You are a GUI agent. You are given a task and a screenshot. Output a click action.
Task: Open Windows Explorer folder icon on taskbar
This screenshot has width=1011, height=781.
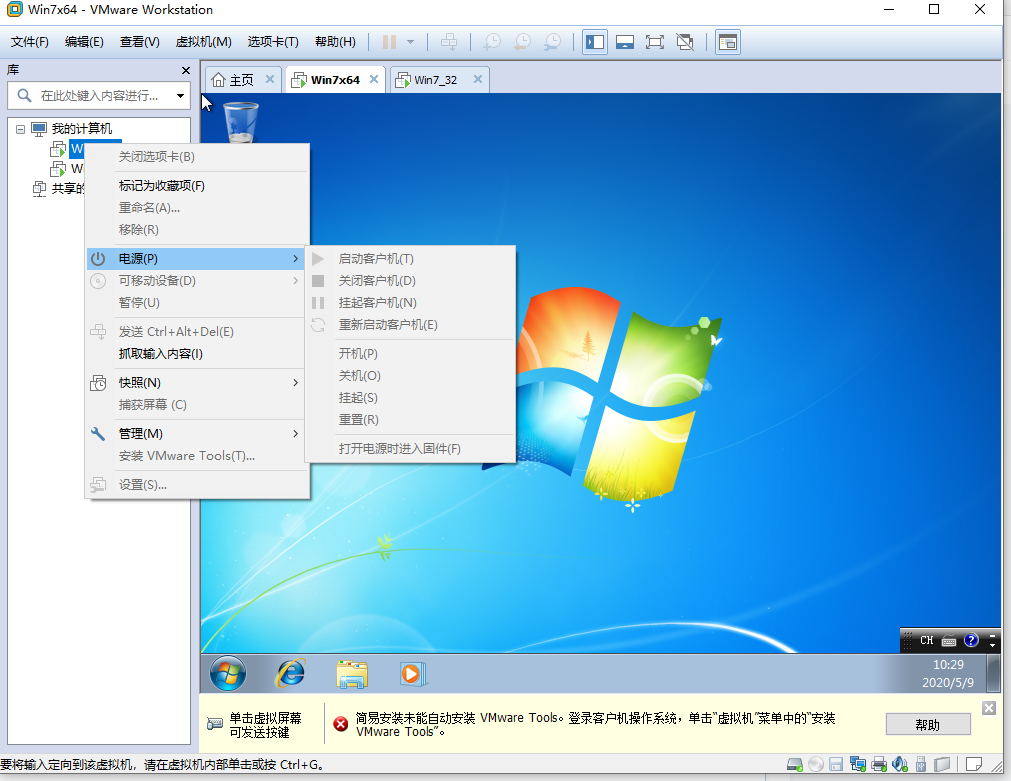(352, 674)
